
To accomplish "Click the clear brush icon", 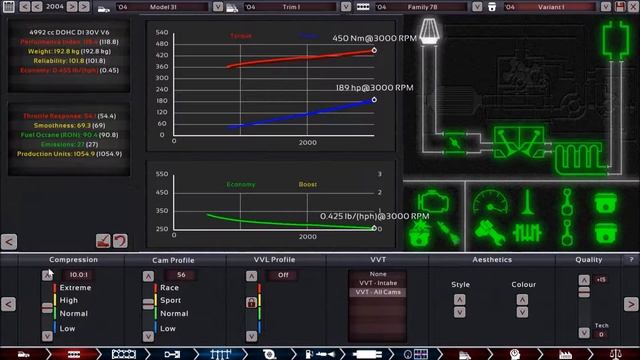I will click(x=103, y=240).
